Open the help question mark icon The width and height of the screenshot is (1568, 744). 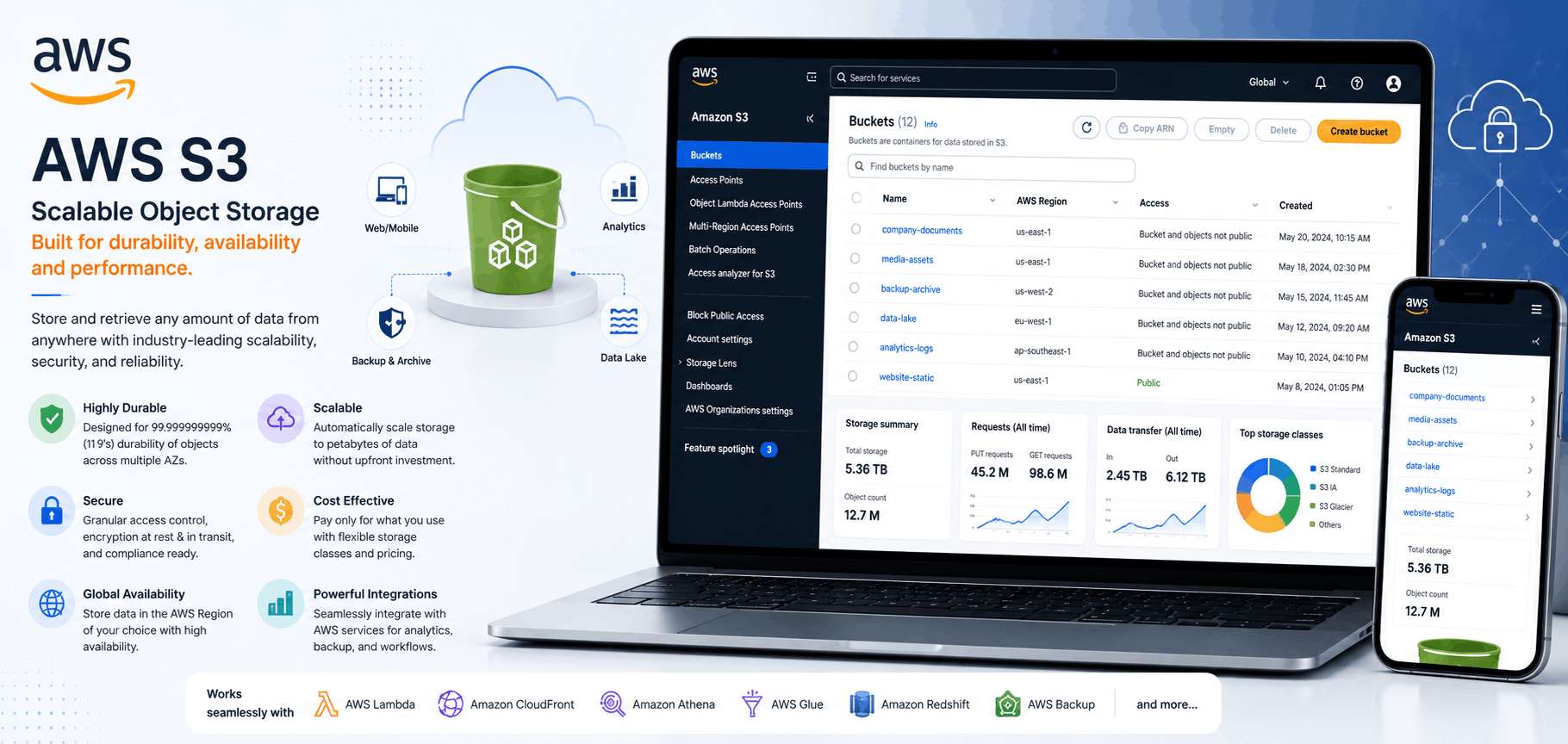tap(1357, 84)
